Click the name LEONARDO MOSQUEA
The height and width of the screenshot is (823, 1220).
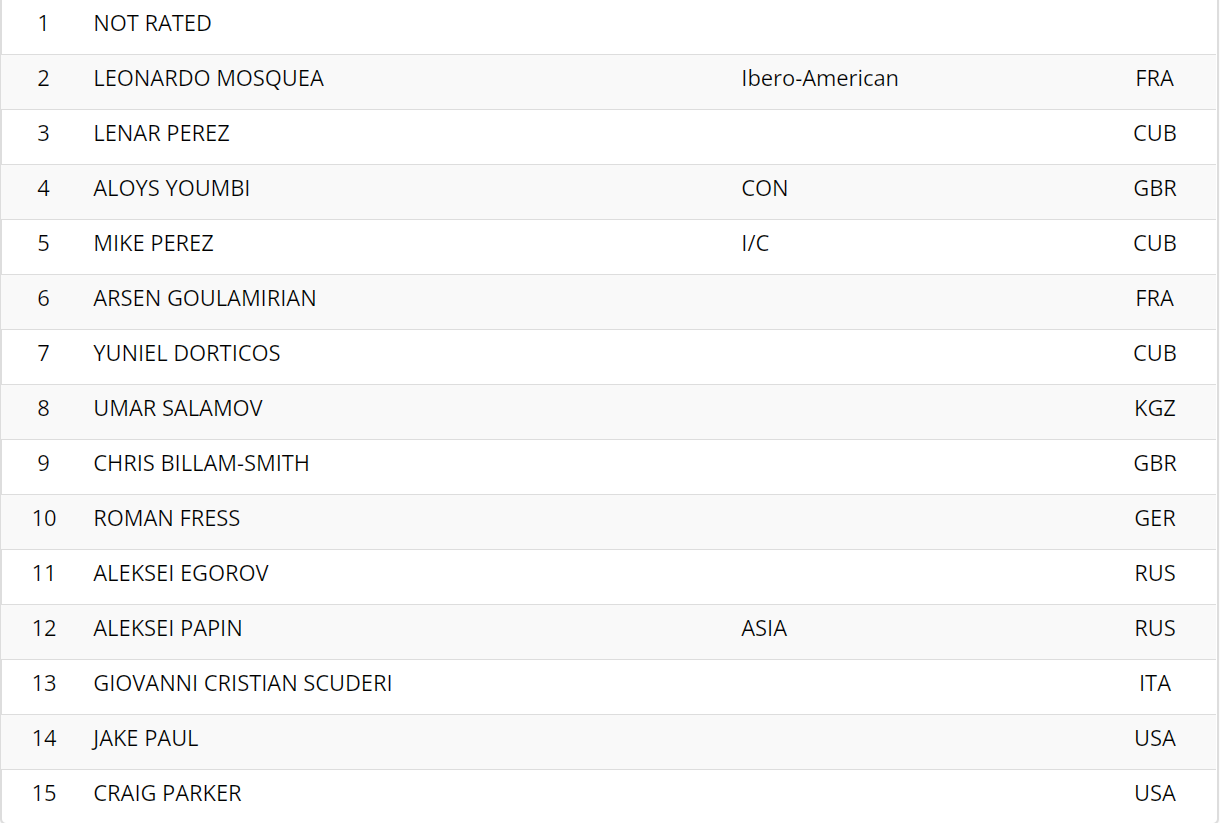click(x=208, y=78)
